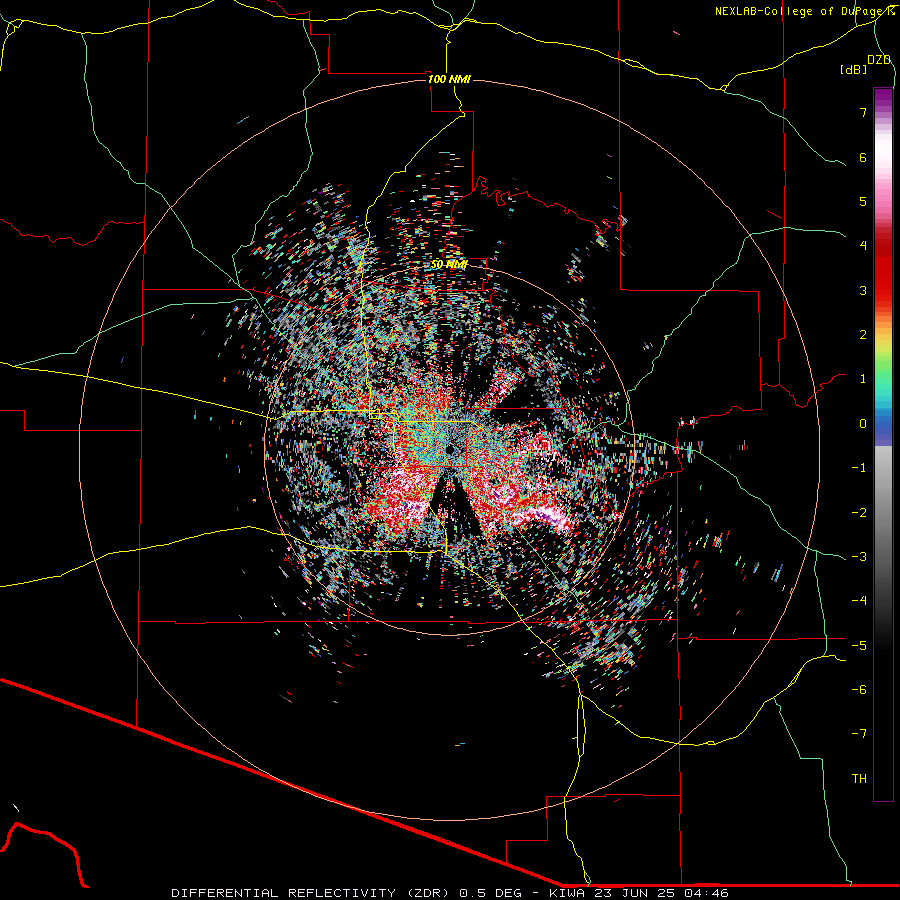This screenshot has width=900, height=900.
Task: Click the legend value 6
Action: (x=863, y=157)
